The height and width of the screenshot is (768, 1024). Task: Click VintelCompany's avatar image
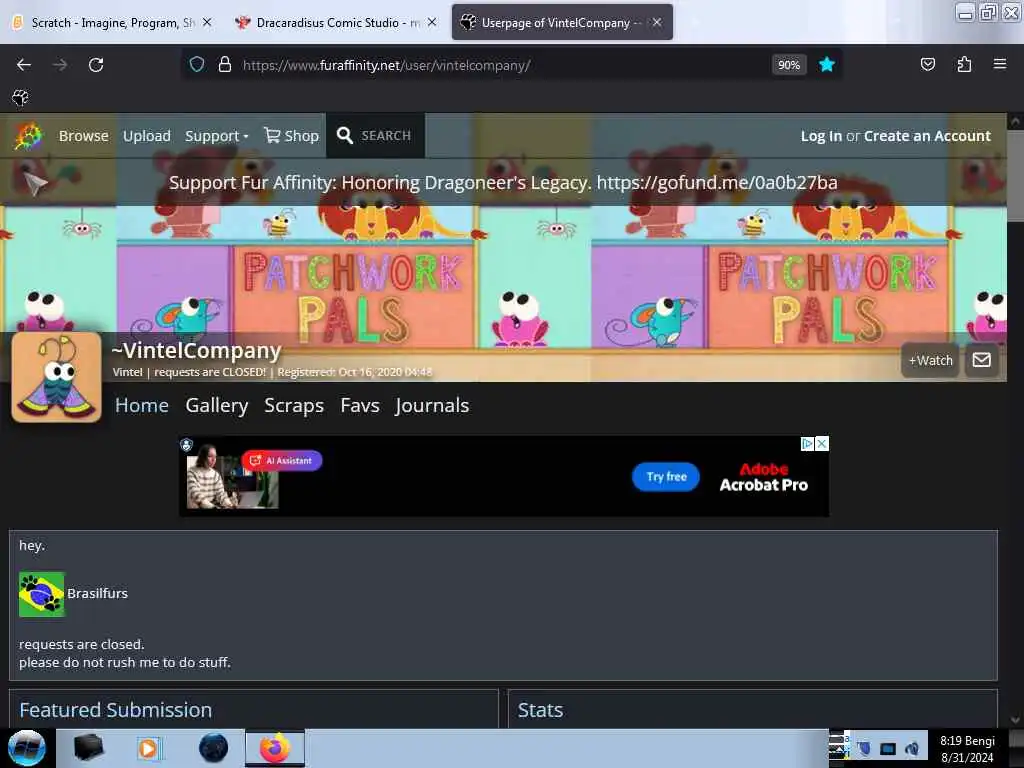[56, 377]
